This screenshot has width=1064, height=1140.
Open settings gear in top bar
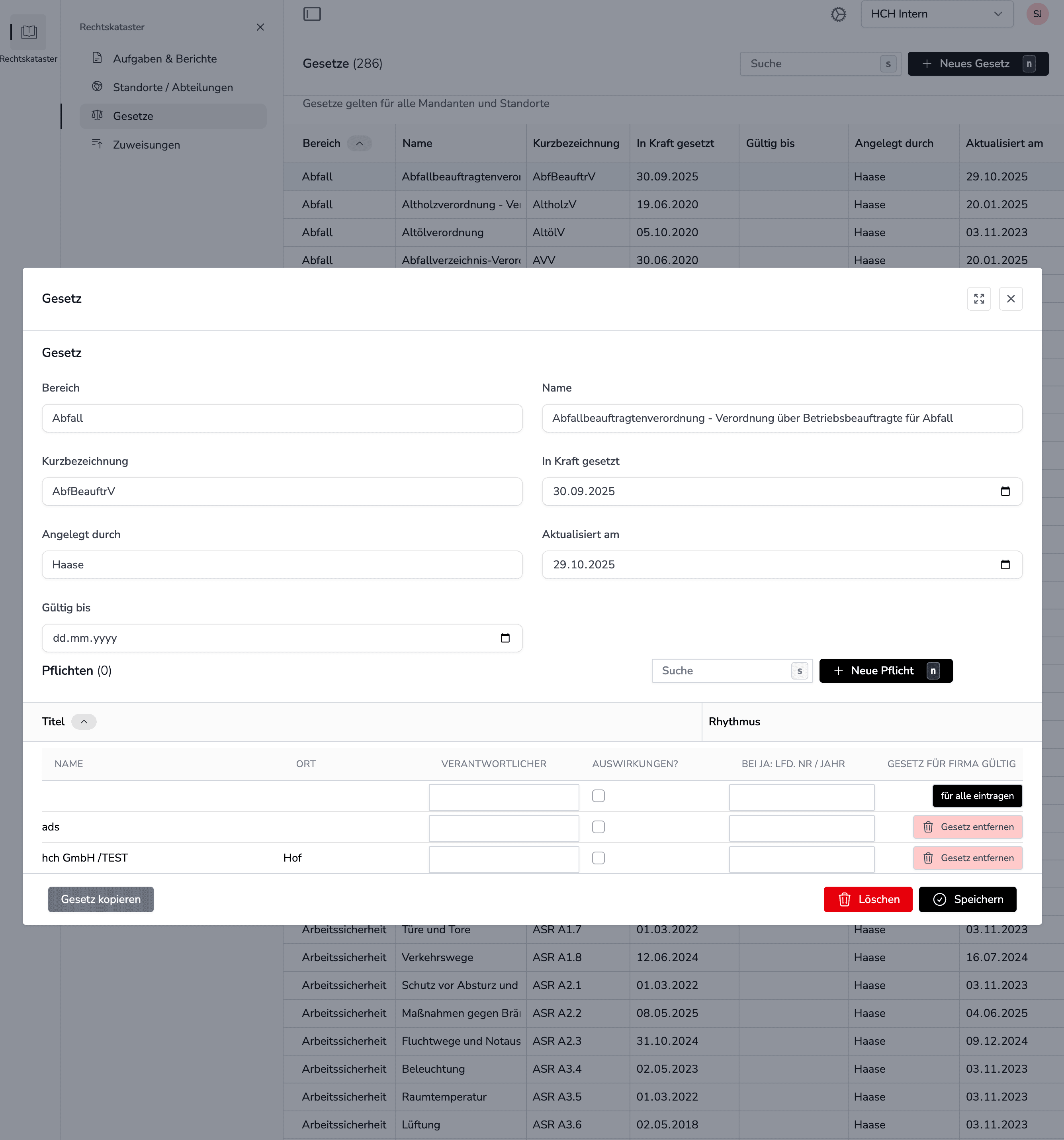coord(838,14)
